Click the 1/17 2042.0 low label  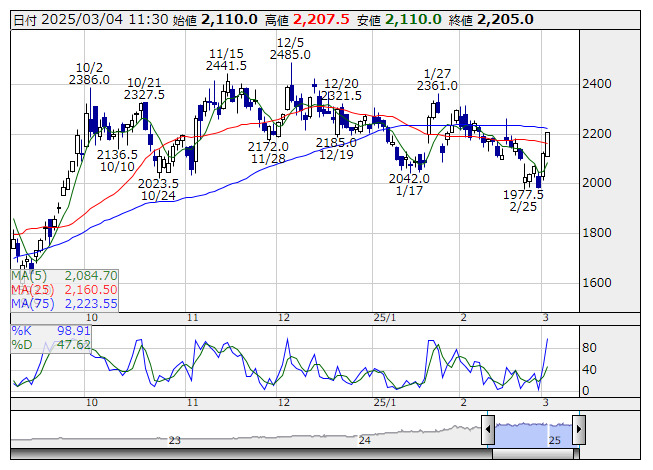(x=409, y=184)
